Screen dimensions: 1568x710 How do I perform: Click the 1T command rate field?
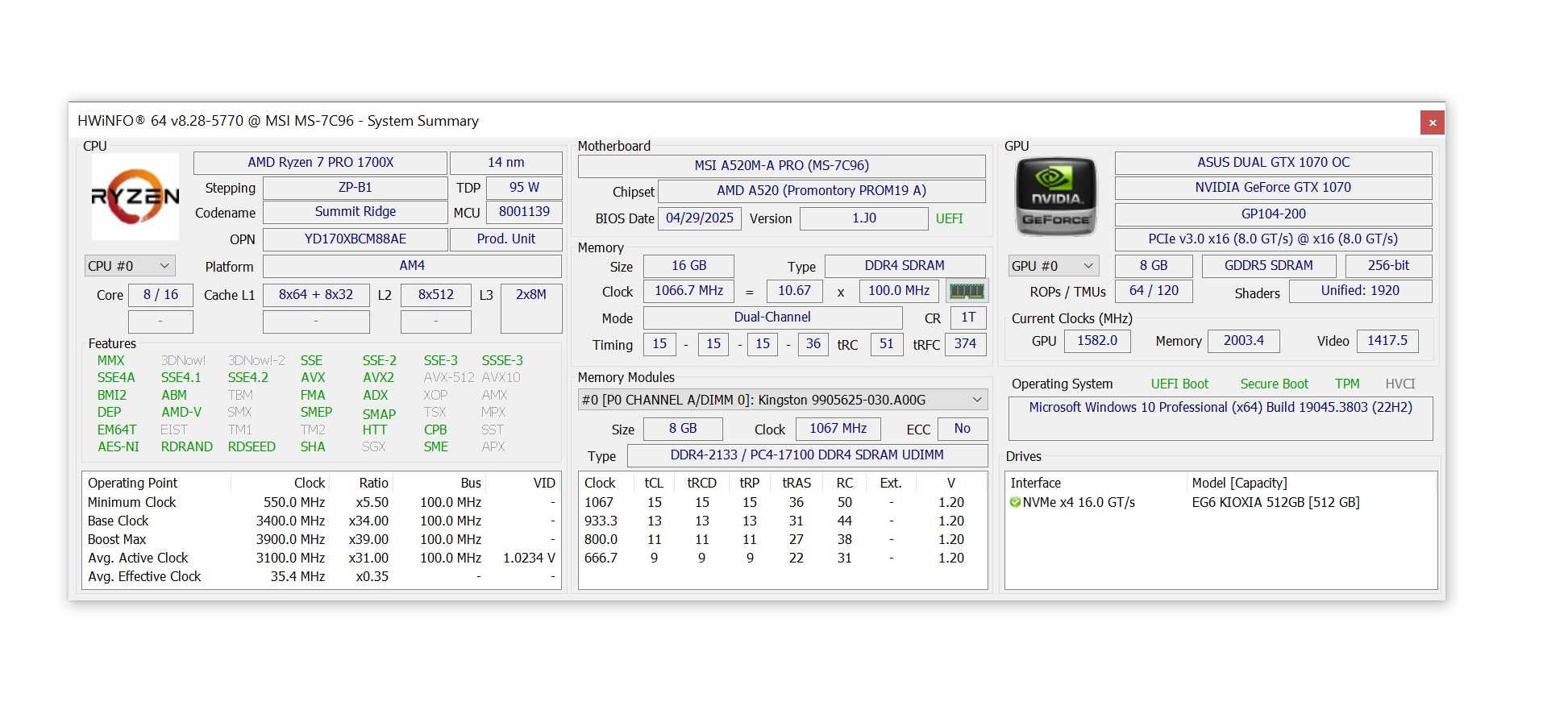tap(968, 318)
